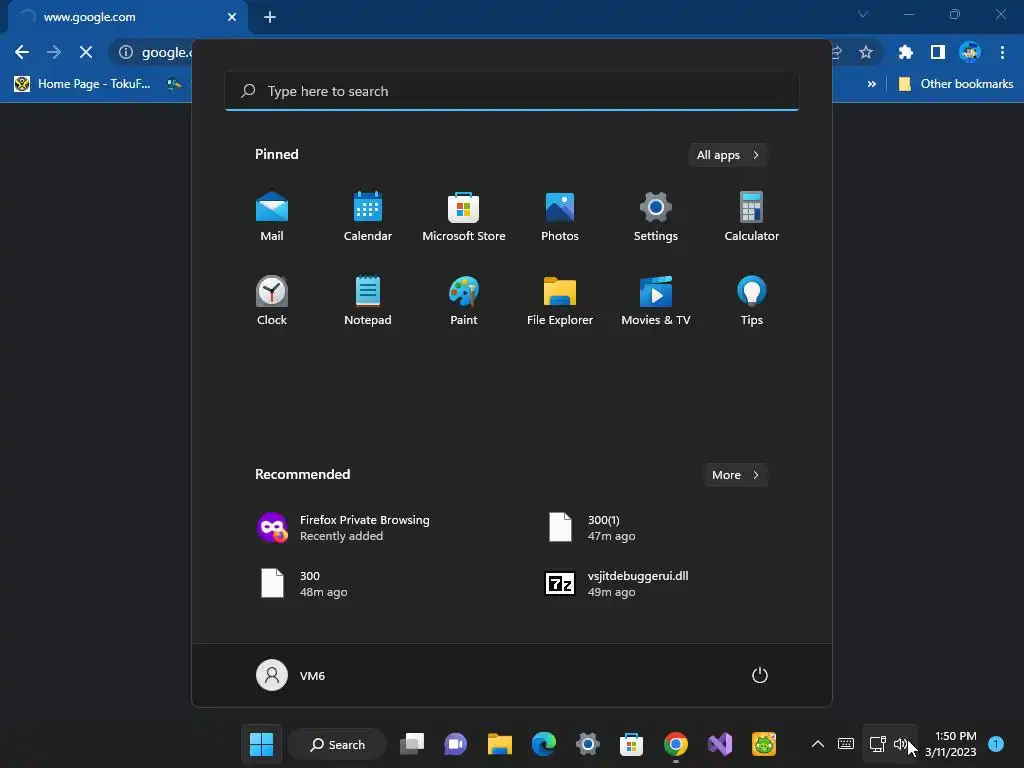
Task: Open the Mail pinned app
Action: (272, 216)
